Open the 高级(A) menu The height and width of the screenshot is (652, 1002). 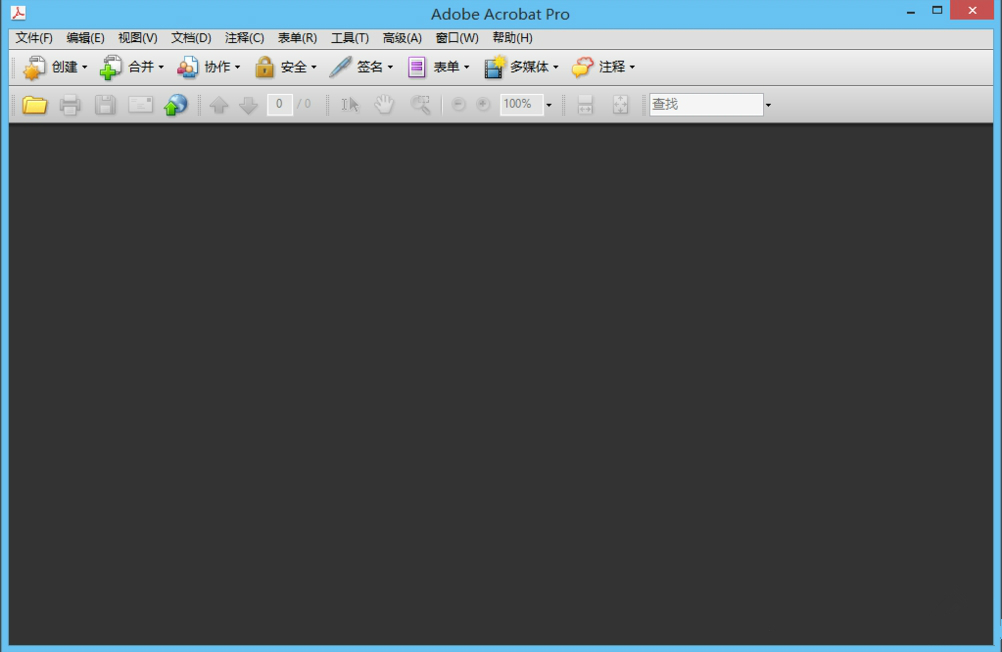click(x=402, y=38)
